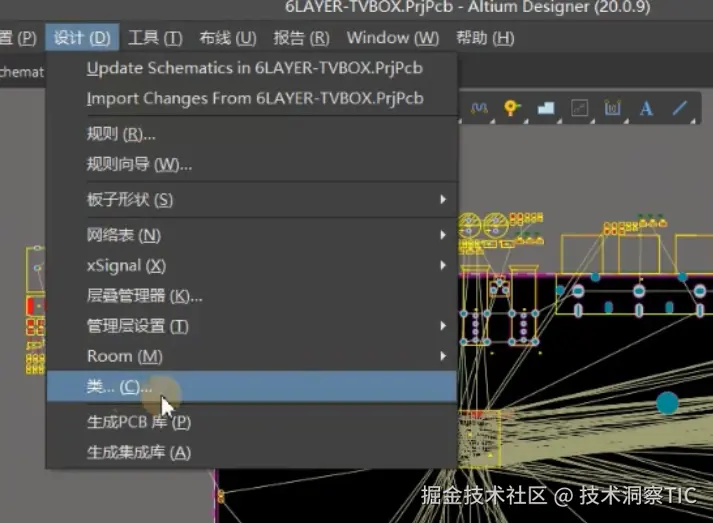Open 规则向导 (W)... rule wizard
The width and height of the screenshot is (713, 523).
pos(251,164)
